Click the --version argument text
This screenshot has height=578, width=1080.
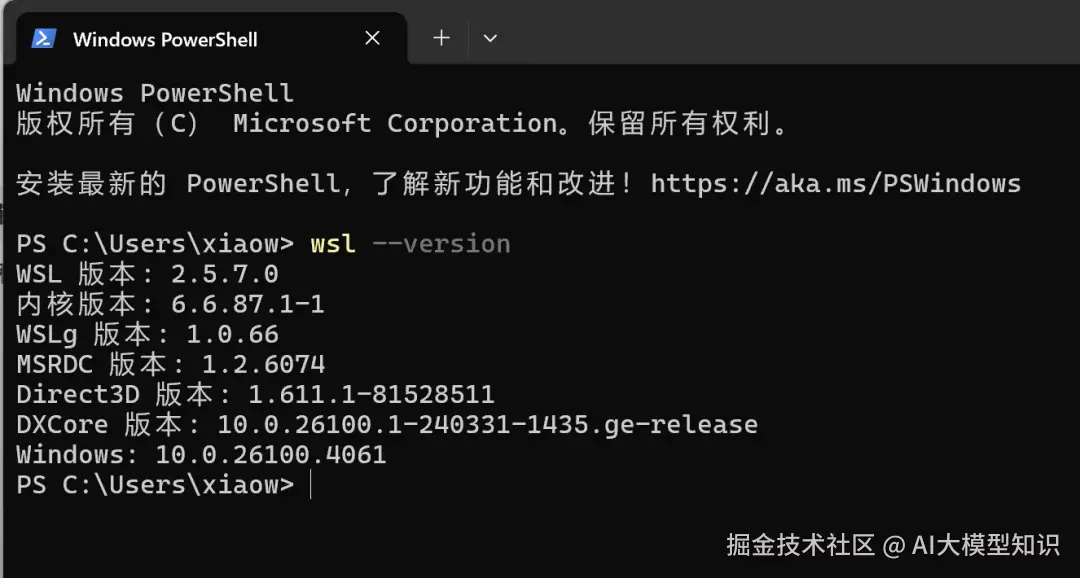440,244
